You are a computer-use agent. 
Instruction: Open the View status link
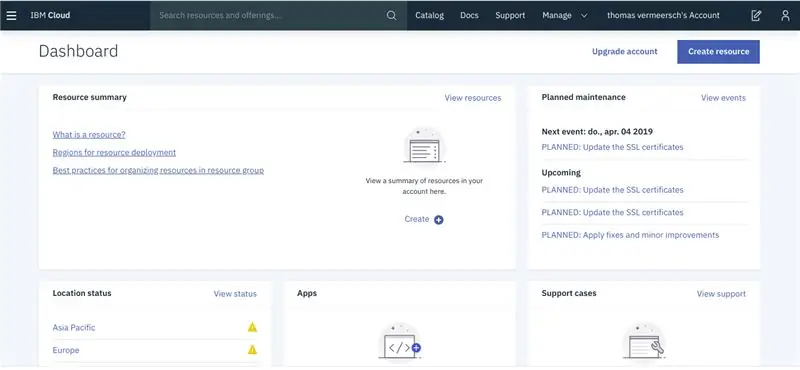pyautogui.click(x=235, y=294)
